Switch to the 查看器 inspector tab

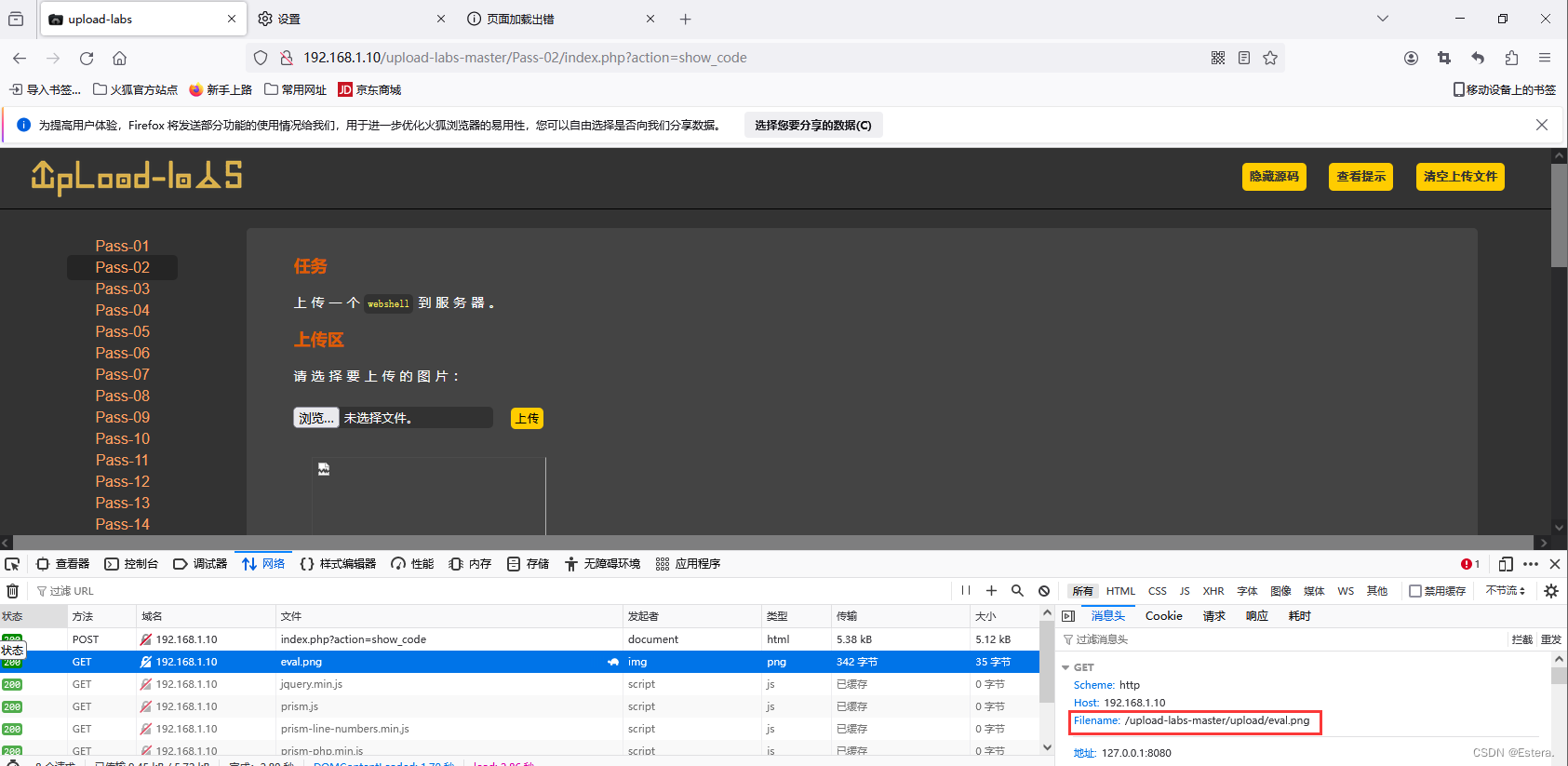point(62,564)
